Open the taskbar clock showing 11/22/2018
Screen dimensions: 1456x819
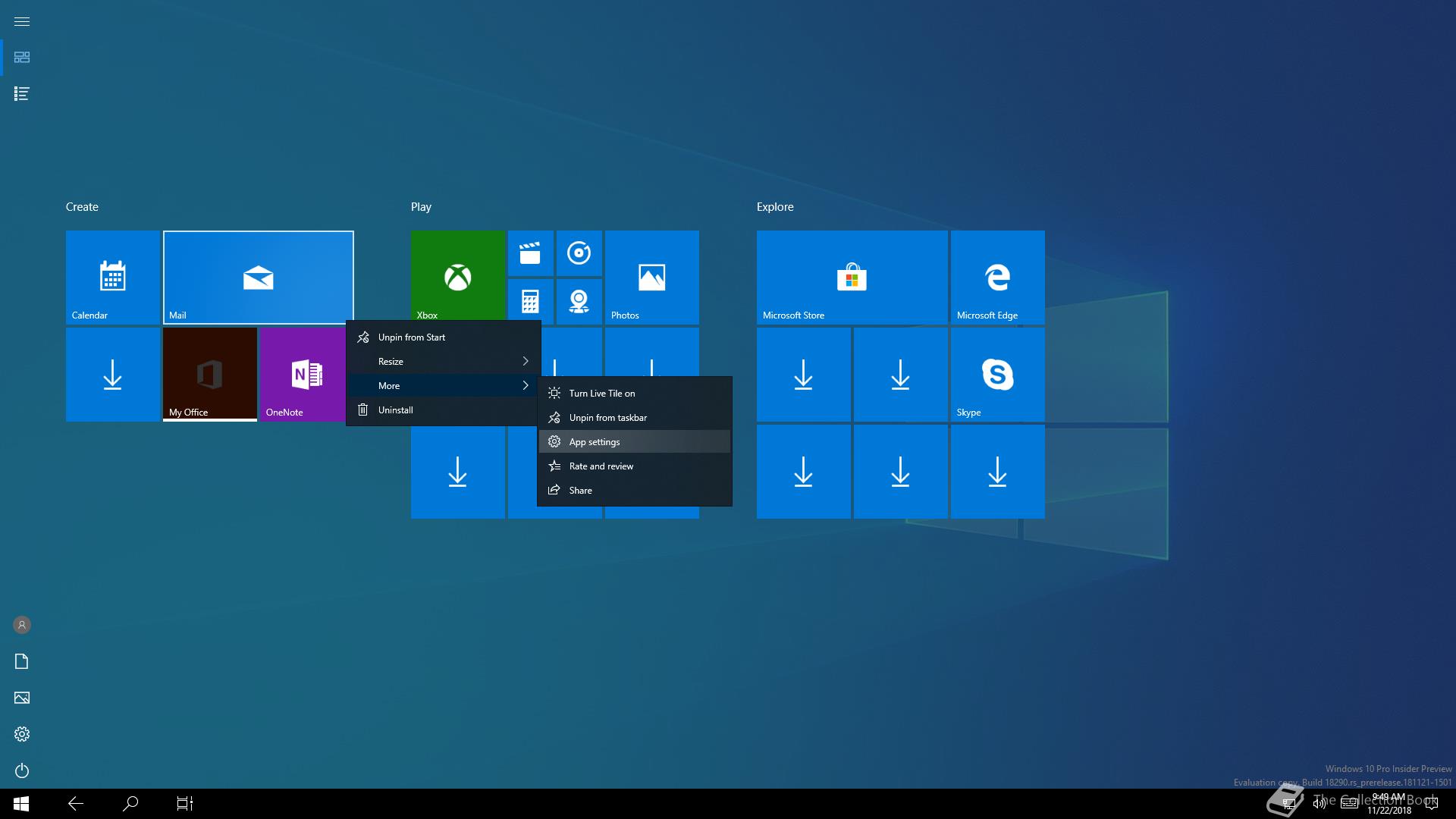click(x=1389, y=804)
